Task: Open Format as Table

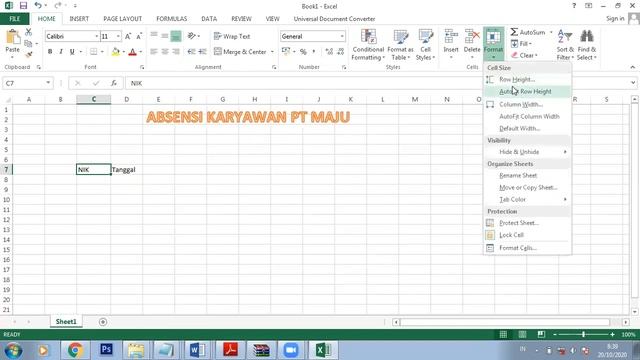Action: (x=400, y=45)
